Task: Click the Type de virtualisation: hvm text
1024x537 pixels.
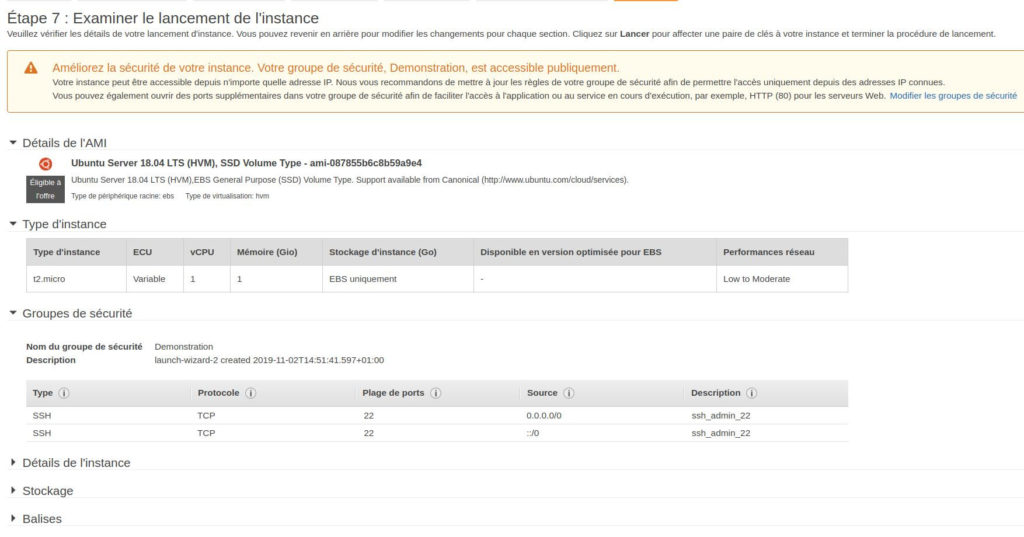Action: [227, 196]
